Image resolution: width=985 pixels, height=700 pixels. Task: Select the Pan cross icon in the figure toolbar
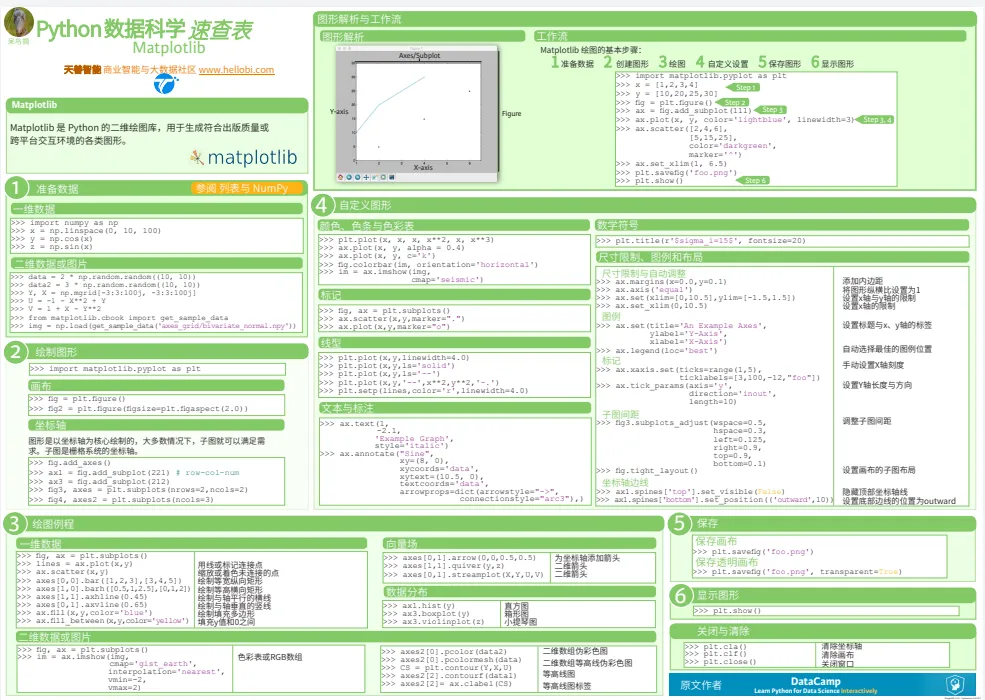pos(366,177)
